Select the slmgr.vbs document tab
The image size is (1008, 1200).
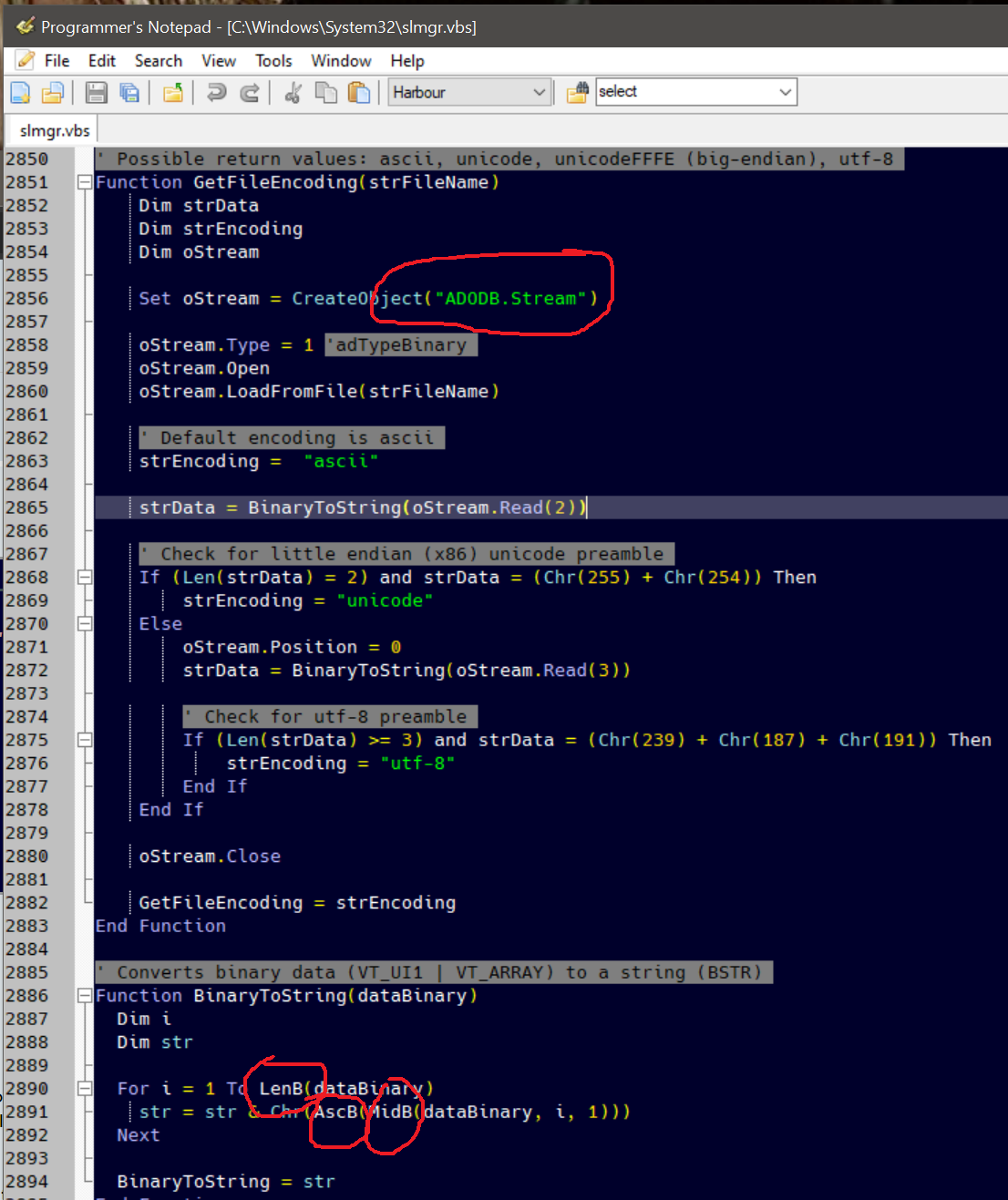click(55, 130)
